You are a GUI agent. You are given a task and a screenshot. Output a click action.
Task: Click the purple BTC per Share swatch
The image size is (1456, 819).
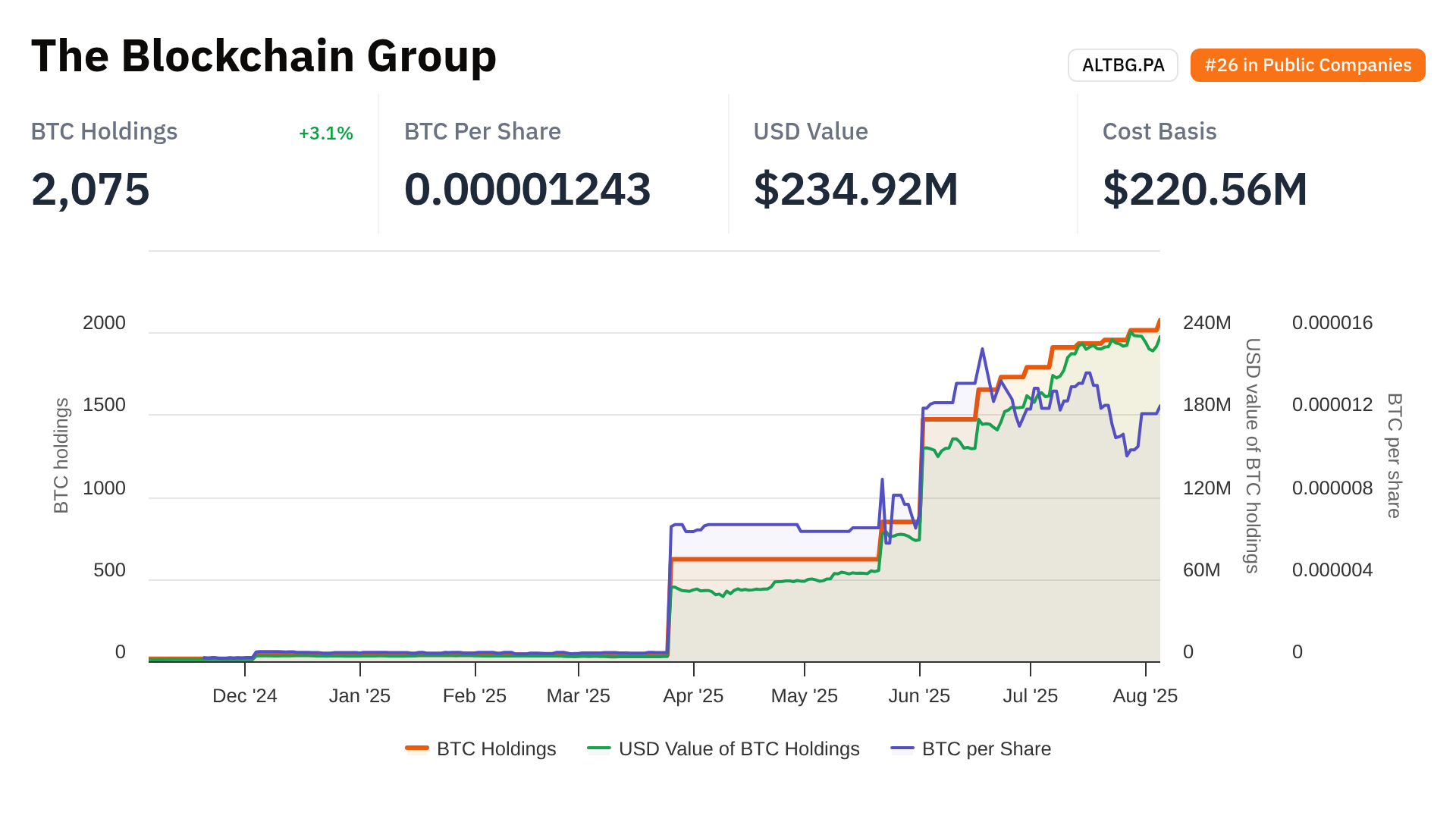point(902,749)
